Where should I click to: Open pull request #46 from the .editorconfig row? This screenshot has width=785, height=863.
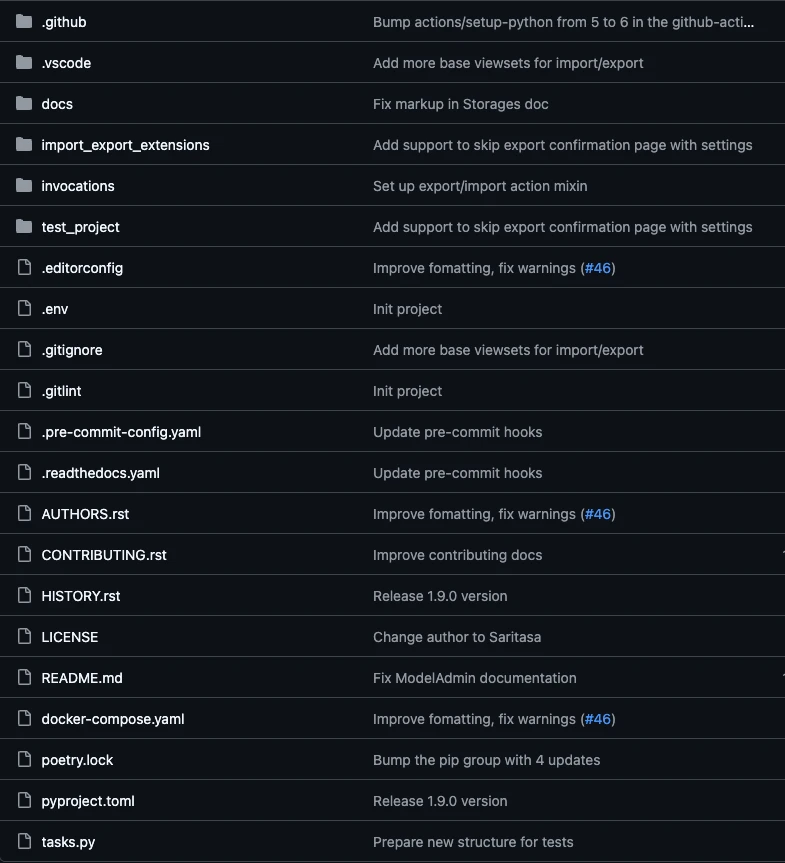pos(597,267)
